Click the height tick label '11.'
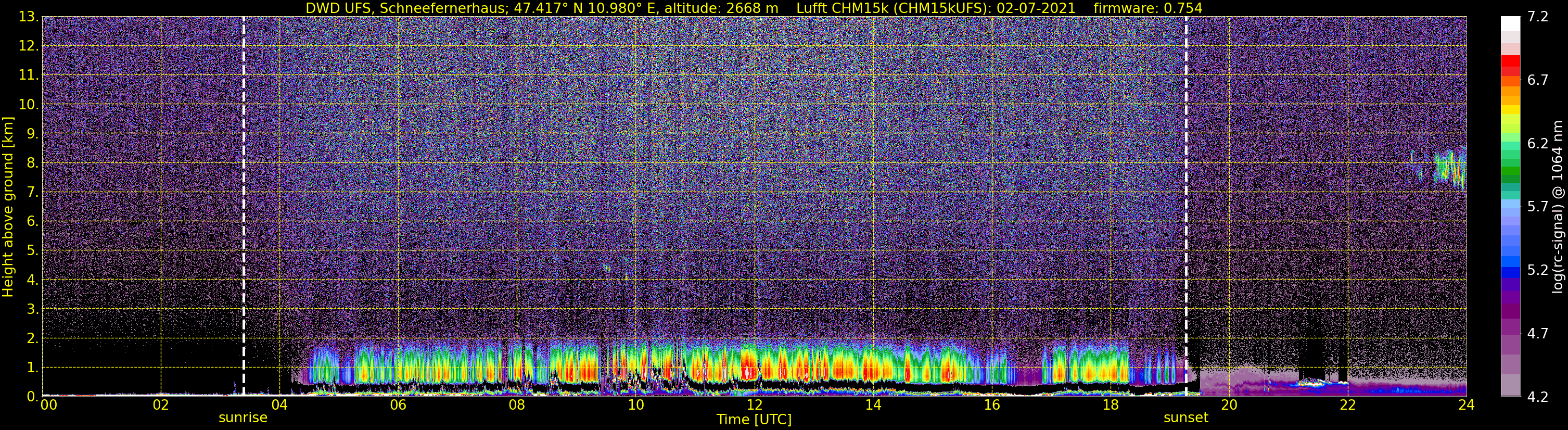Viewport: 1568px width, 430px height. (x=29, y=75)
